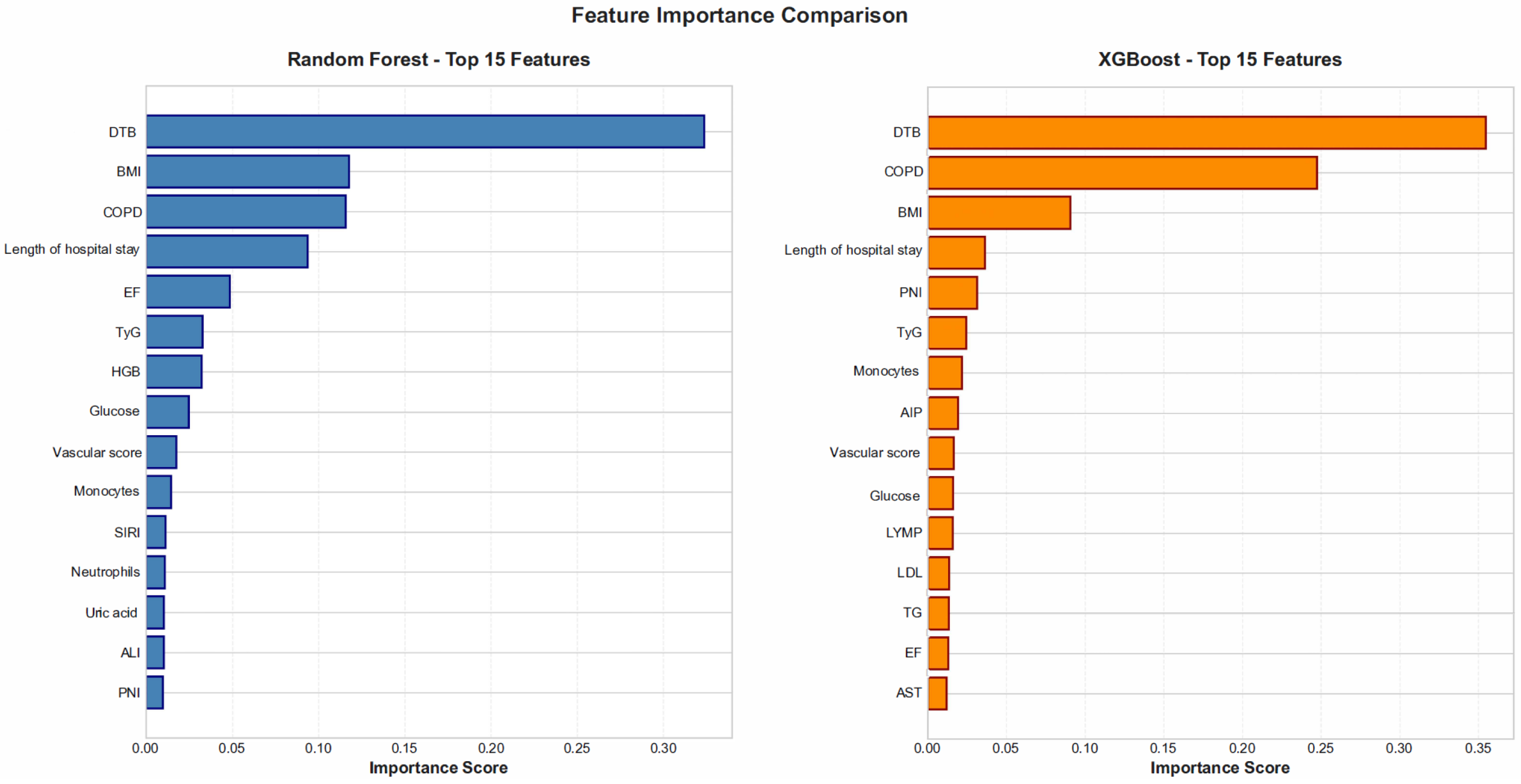Click the DTB label in XGBoost chart

pos(907,132)
